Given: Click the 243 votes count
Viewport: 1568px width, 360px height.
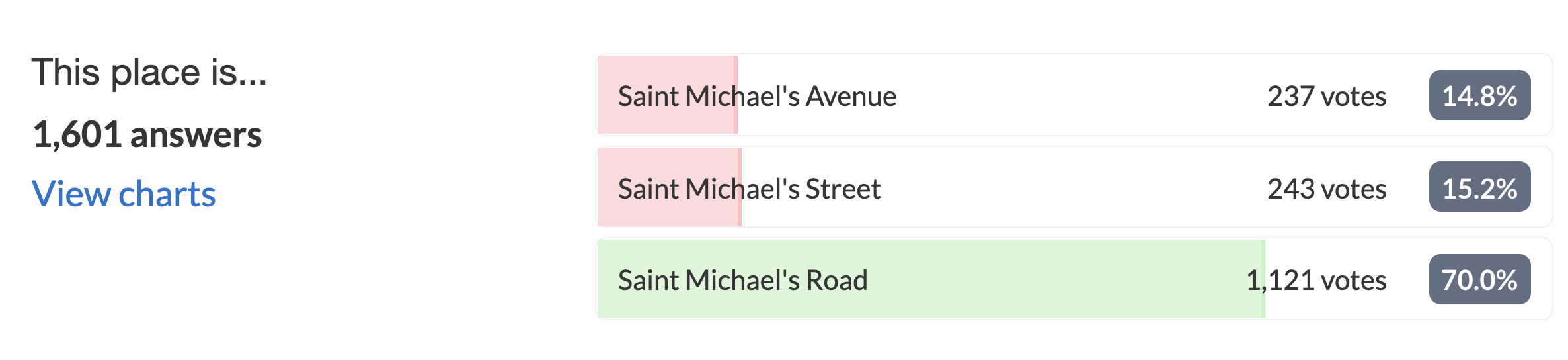Looking at the screenshot, I should pyautogui.click(x=1327, y=189).
